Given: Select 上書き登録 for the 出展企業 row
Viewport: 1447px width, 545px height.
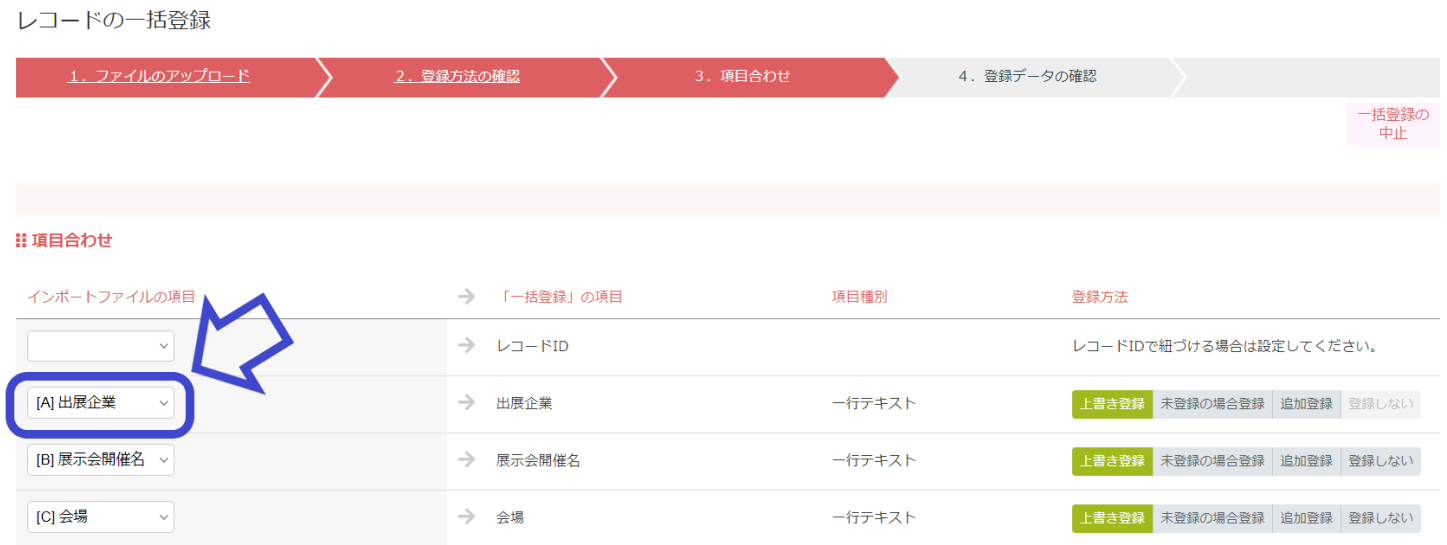Looking at the screenshot, I should coord(1111,404).
